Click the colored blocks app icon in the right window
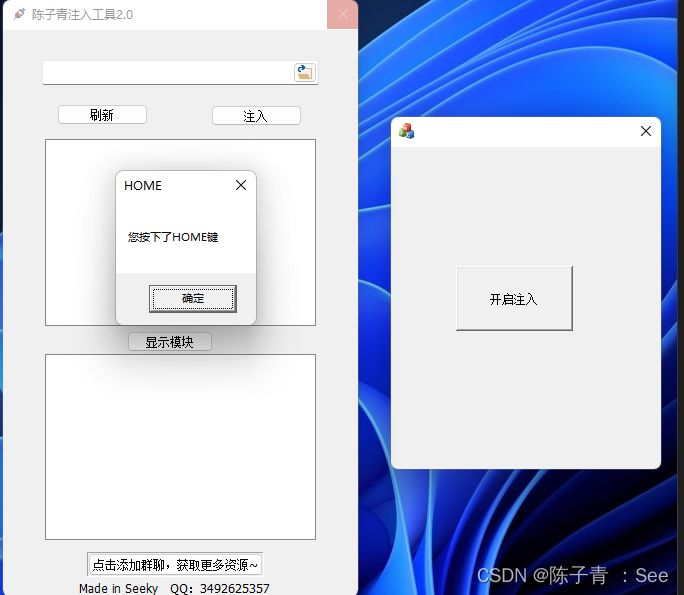 coord(407,131)
